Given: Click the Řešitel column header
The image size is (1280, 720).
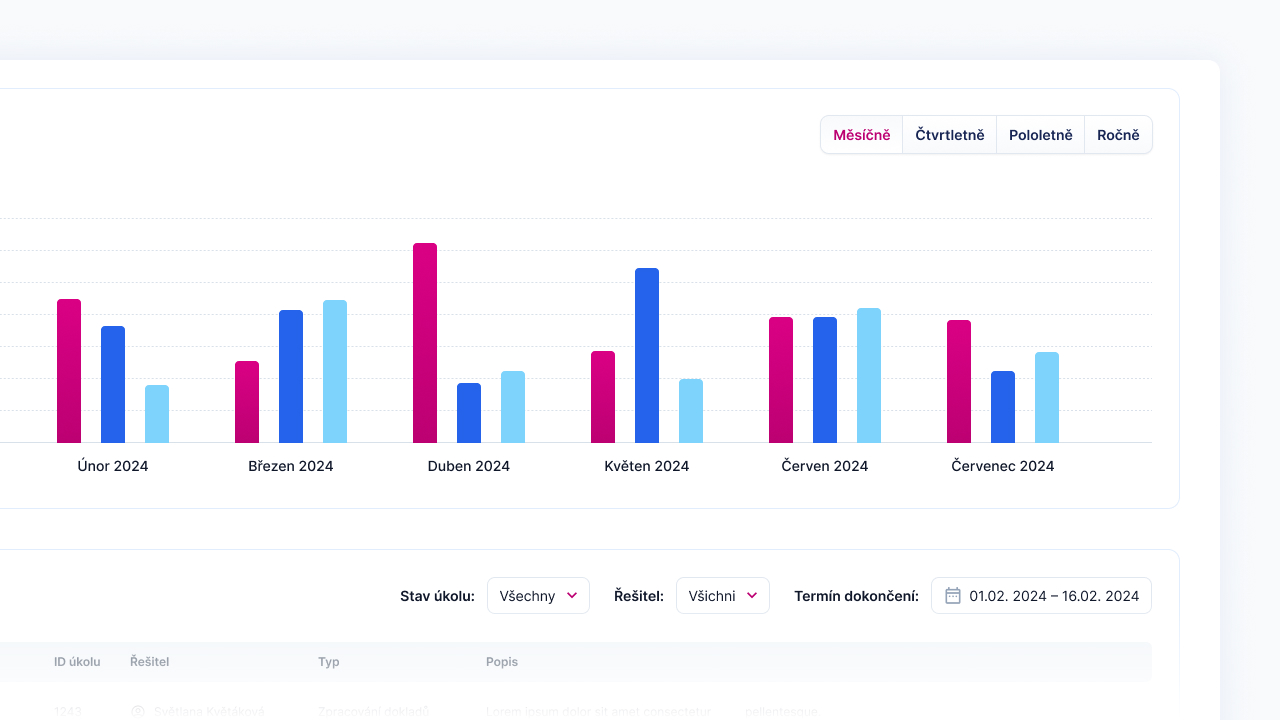Looking at the screenshot, I should click(148, 661).
